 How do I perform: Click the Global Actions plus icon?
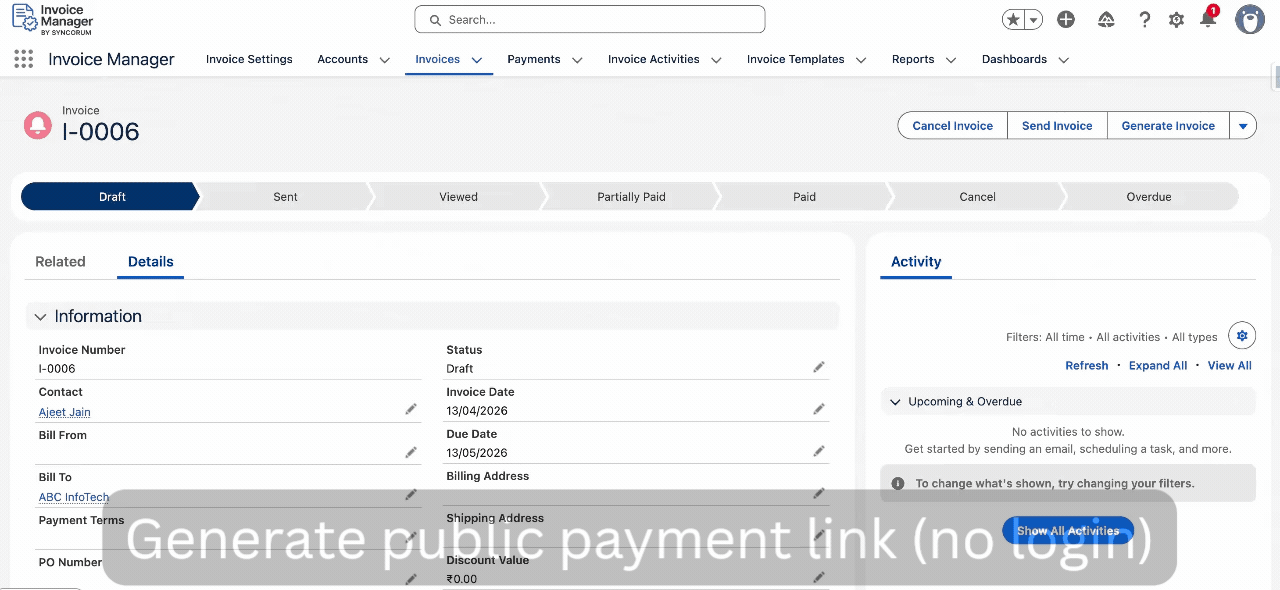(x=1066, y=19)
